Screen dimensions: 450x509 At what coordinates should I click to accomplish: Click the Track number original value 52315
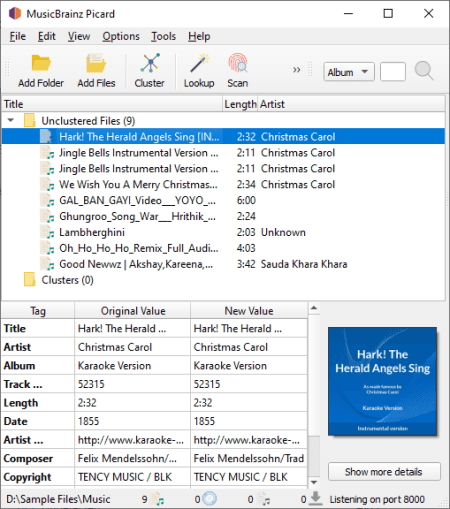tap(133, 384)
